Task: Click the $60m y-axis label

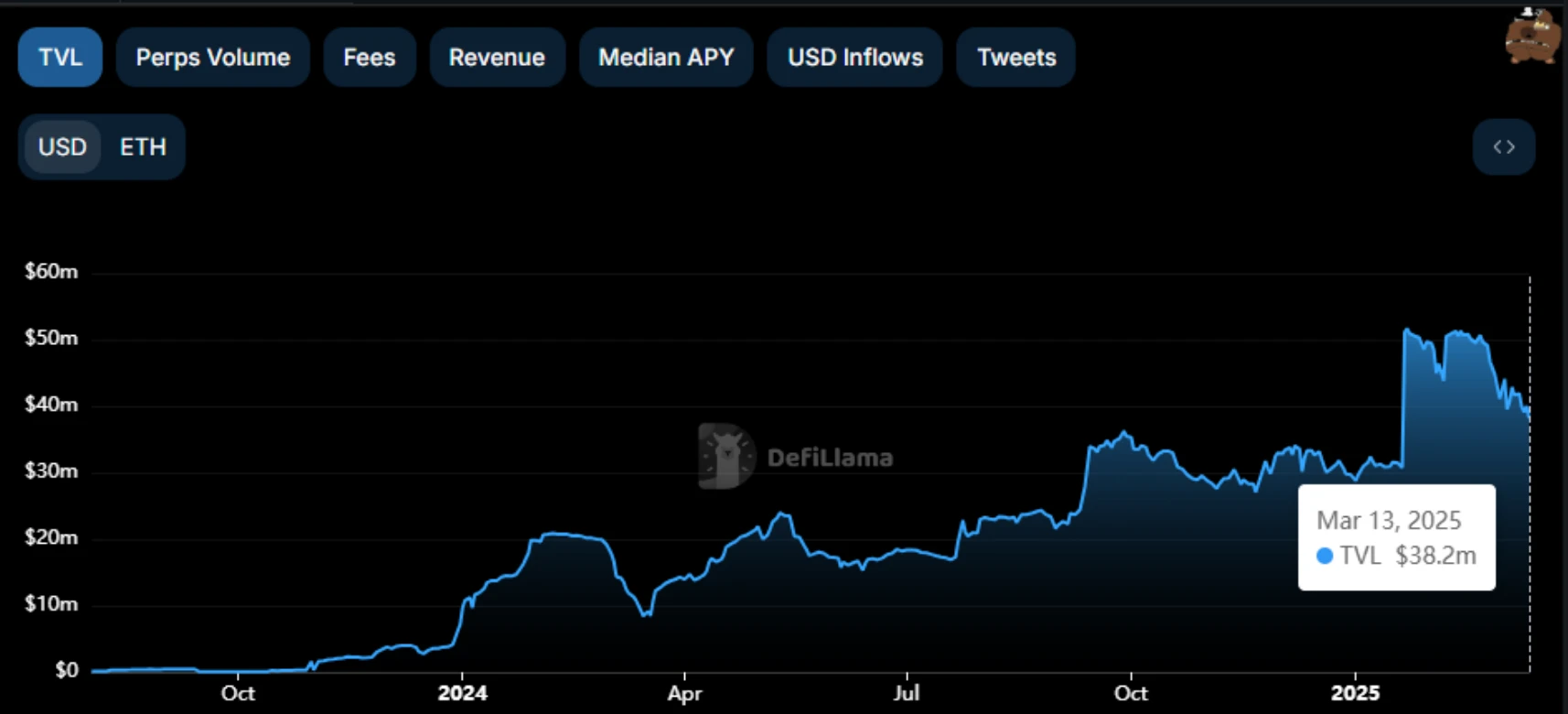Action: coord(51,271)
